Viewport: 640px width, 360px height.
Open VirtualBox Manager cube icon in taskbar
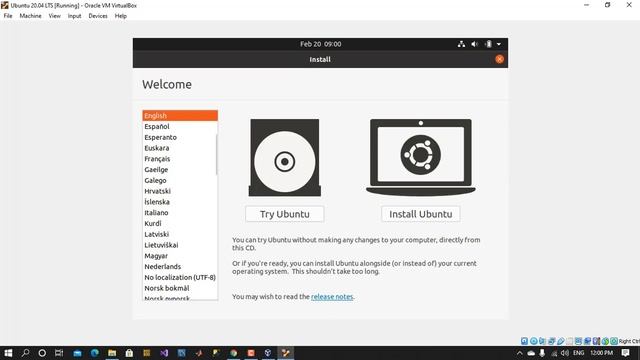point(268,353)
